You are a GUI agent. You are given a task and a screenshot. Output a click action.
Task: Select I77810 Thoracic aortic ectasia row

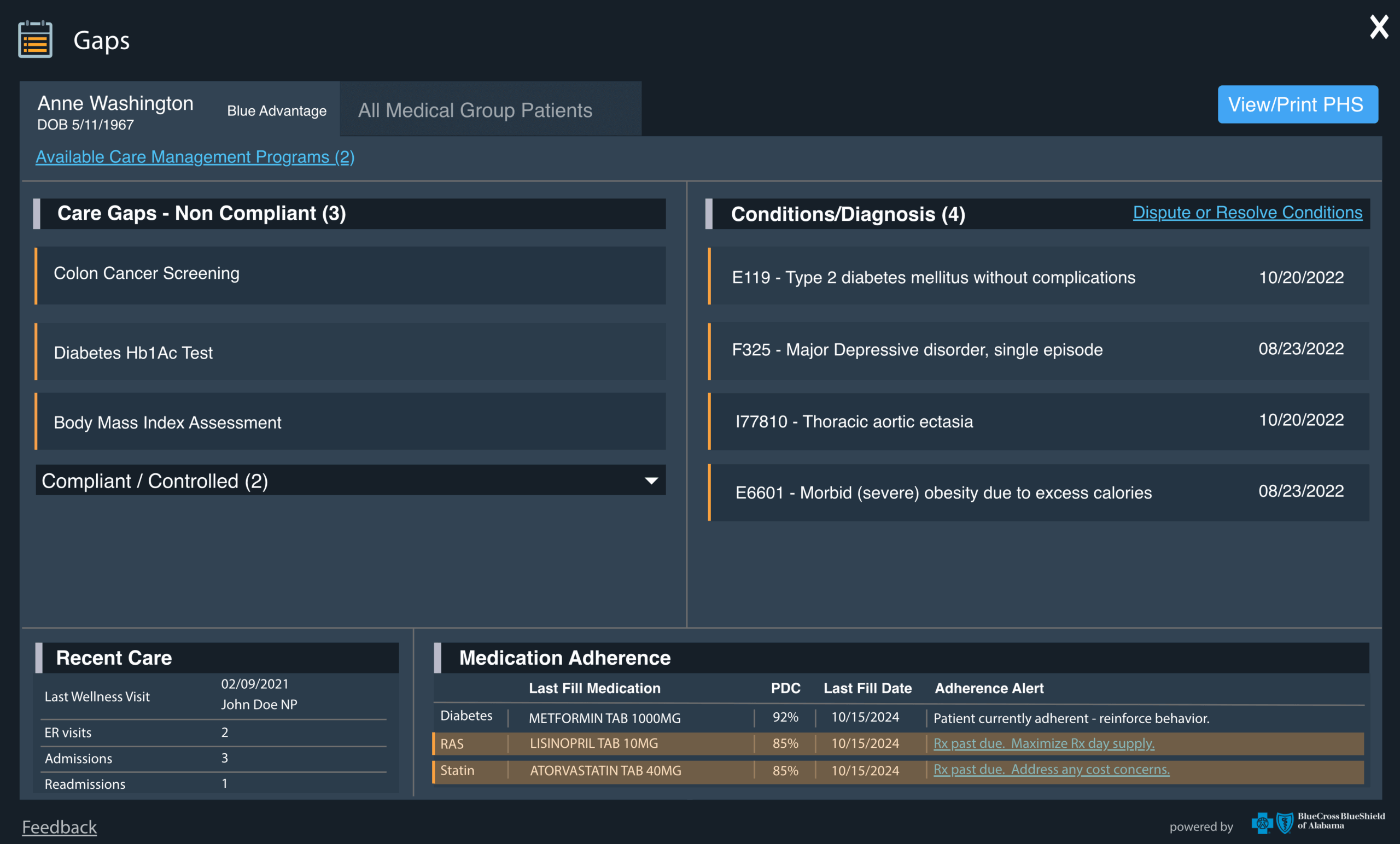tap(1039, 421)
